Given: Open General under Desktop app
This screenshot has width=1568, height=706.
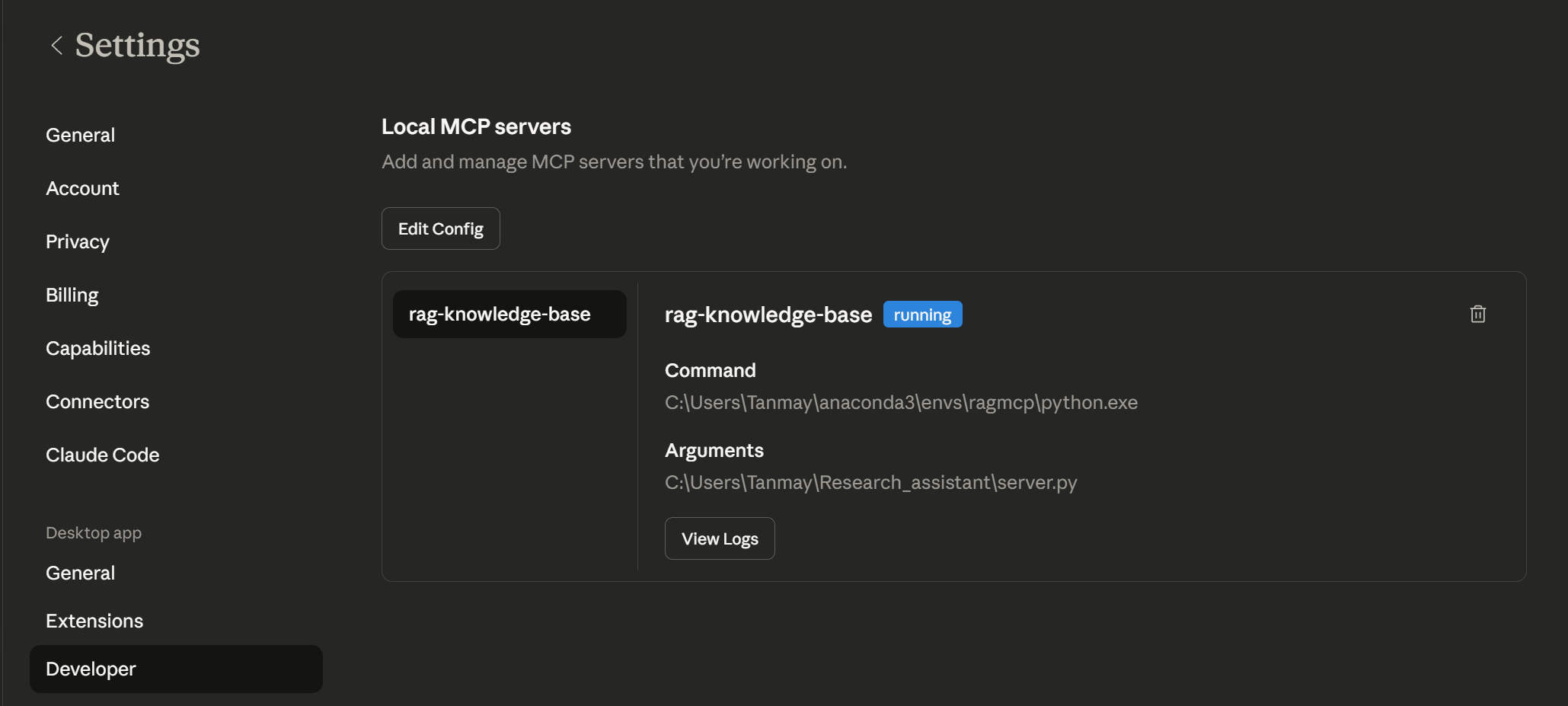Looking at the screenshot, I should tap(80, 572).
